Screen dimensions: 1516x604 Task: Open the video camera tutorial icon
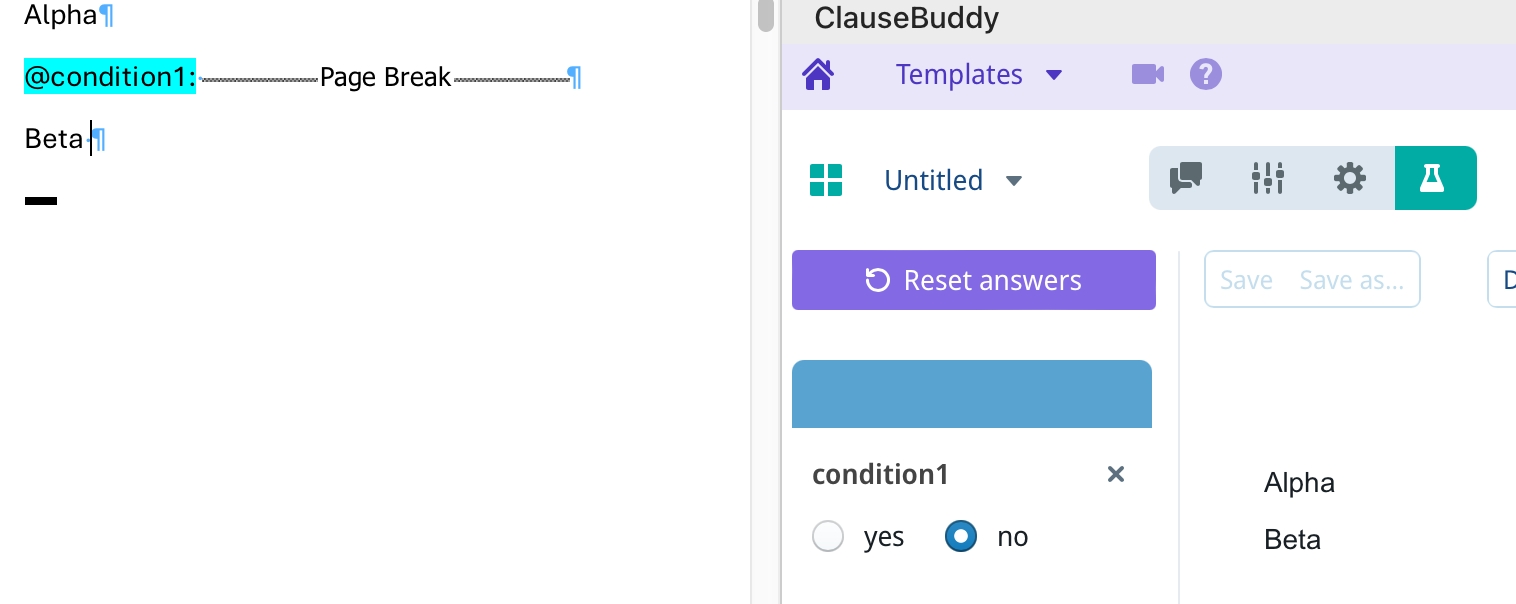pyautogui.click(x=1147, y=74)
